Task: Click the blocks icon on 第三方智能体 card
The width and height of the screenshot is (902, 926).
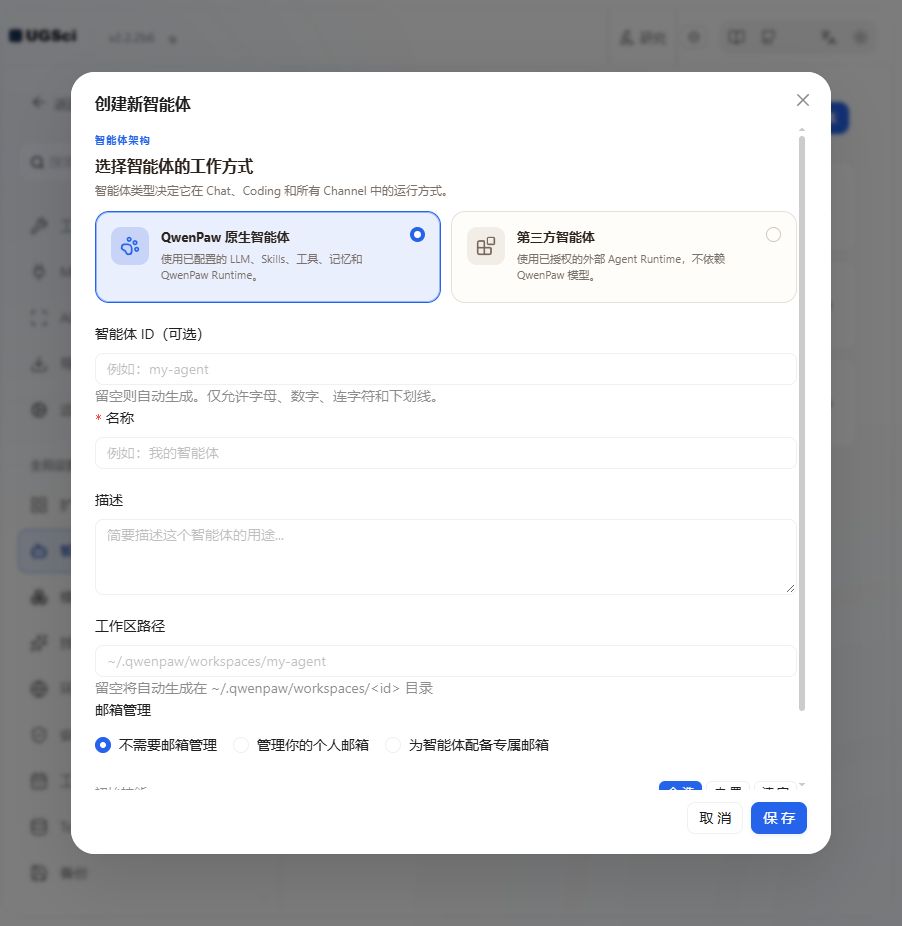Action: pyautogui.click(x=486, y=246)
